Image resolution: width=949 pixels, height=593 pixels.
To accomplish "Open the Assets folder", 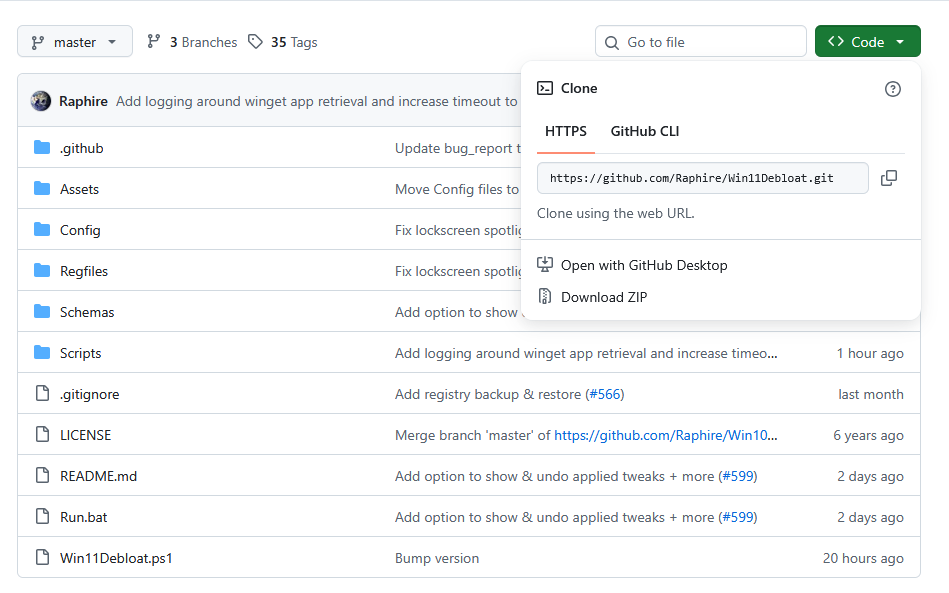I will (x=79, y=189).
